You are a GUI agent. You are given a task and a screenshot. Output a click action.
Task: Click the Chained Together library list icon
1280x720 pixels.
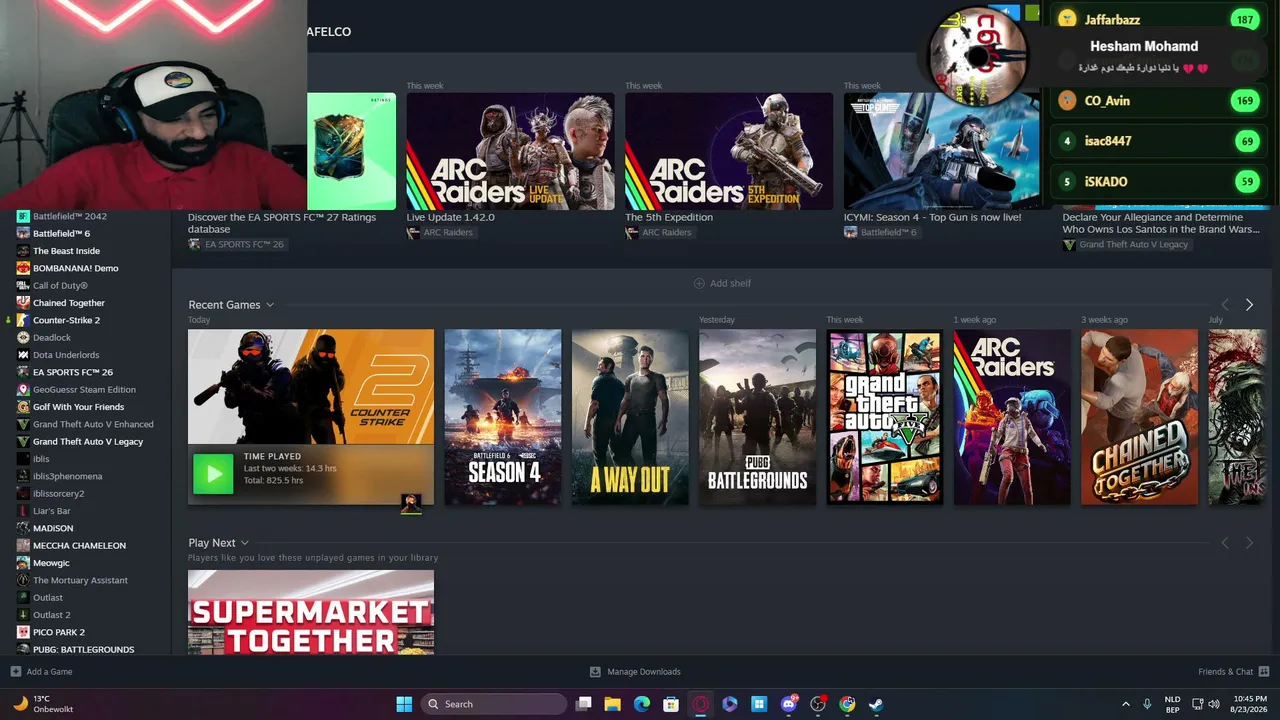click(x=23, y=303)
